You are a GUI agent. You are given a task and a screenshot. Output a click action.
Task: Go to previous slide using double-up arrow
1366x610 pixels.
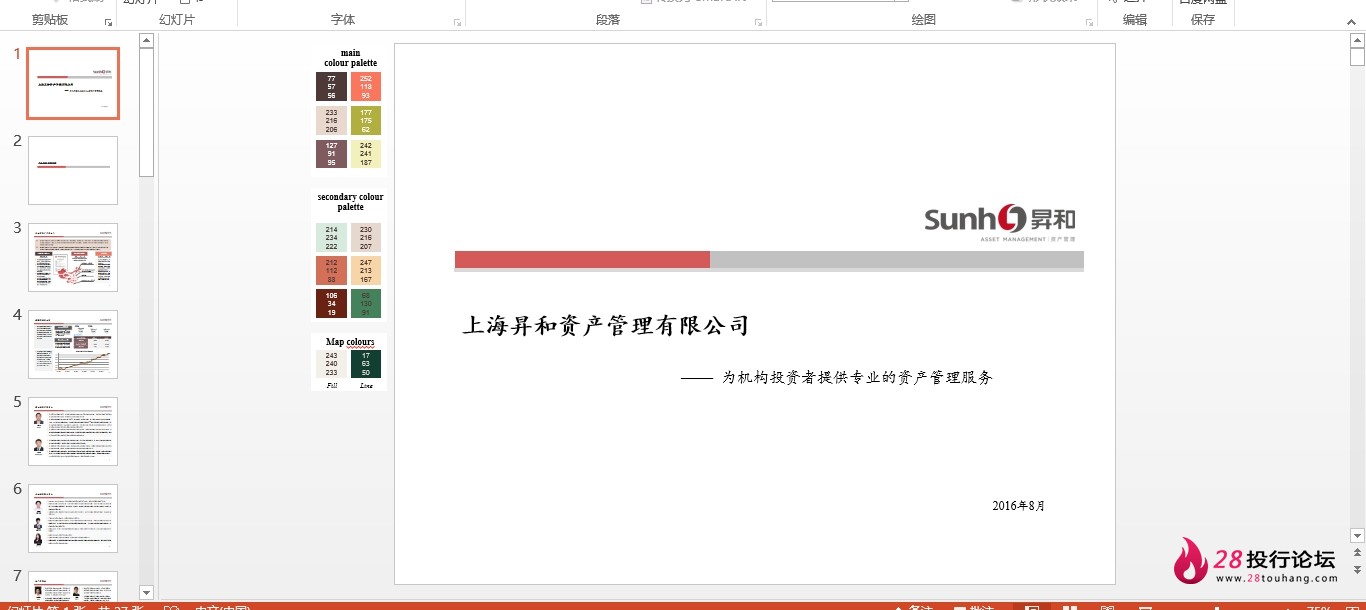click(x=1357, y=552)
